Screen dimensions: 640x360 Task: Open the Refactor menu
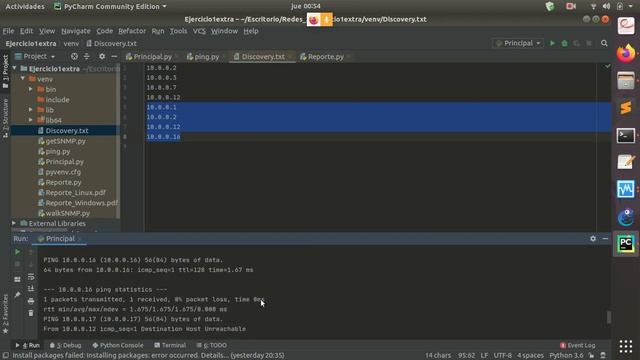[132, 31]
